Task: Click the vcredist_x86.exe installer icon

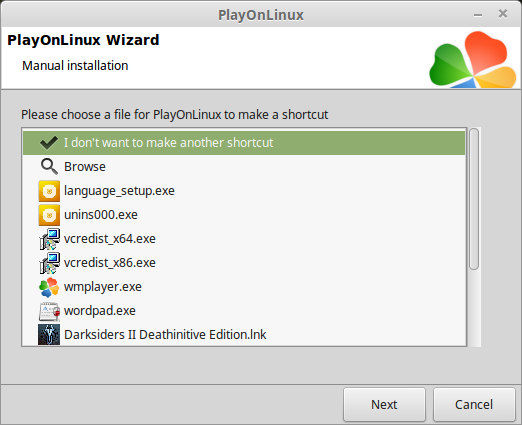Action: pos(50,263)
